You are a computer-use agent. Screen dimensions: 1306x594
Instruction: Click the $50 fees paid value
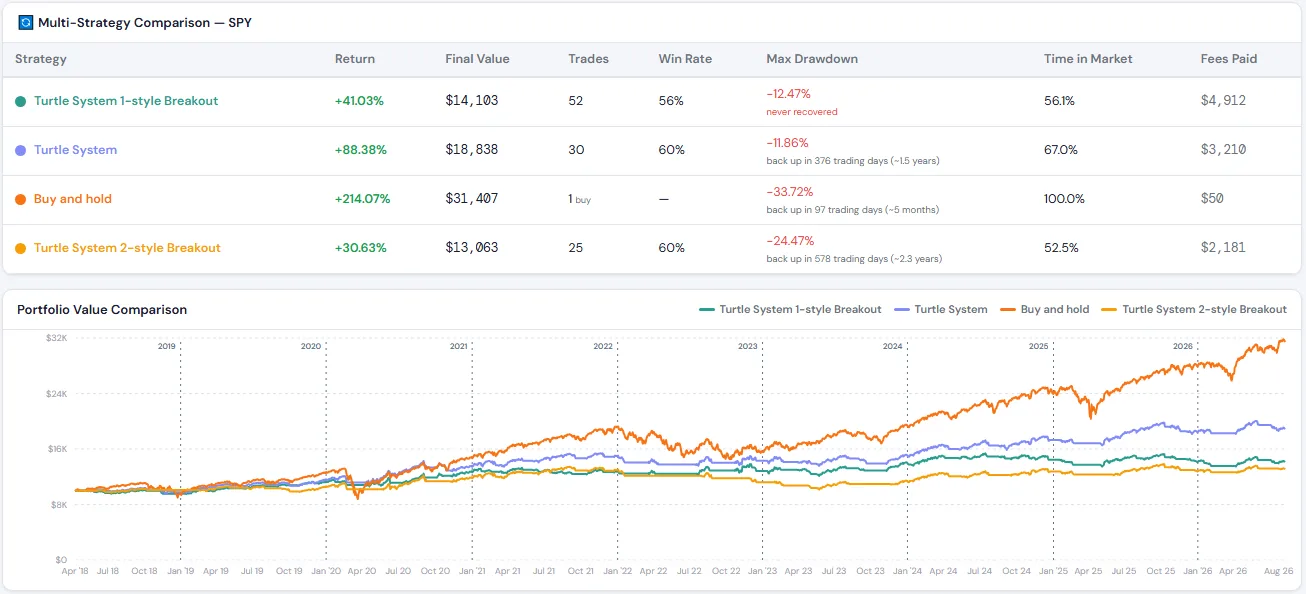(x=1212, y=199)
